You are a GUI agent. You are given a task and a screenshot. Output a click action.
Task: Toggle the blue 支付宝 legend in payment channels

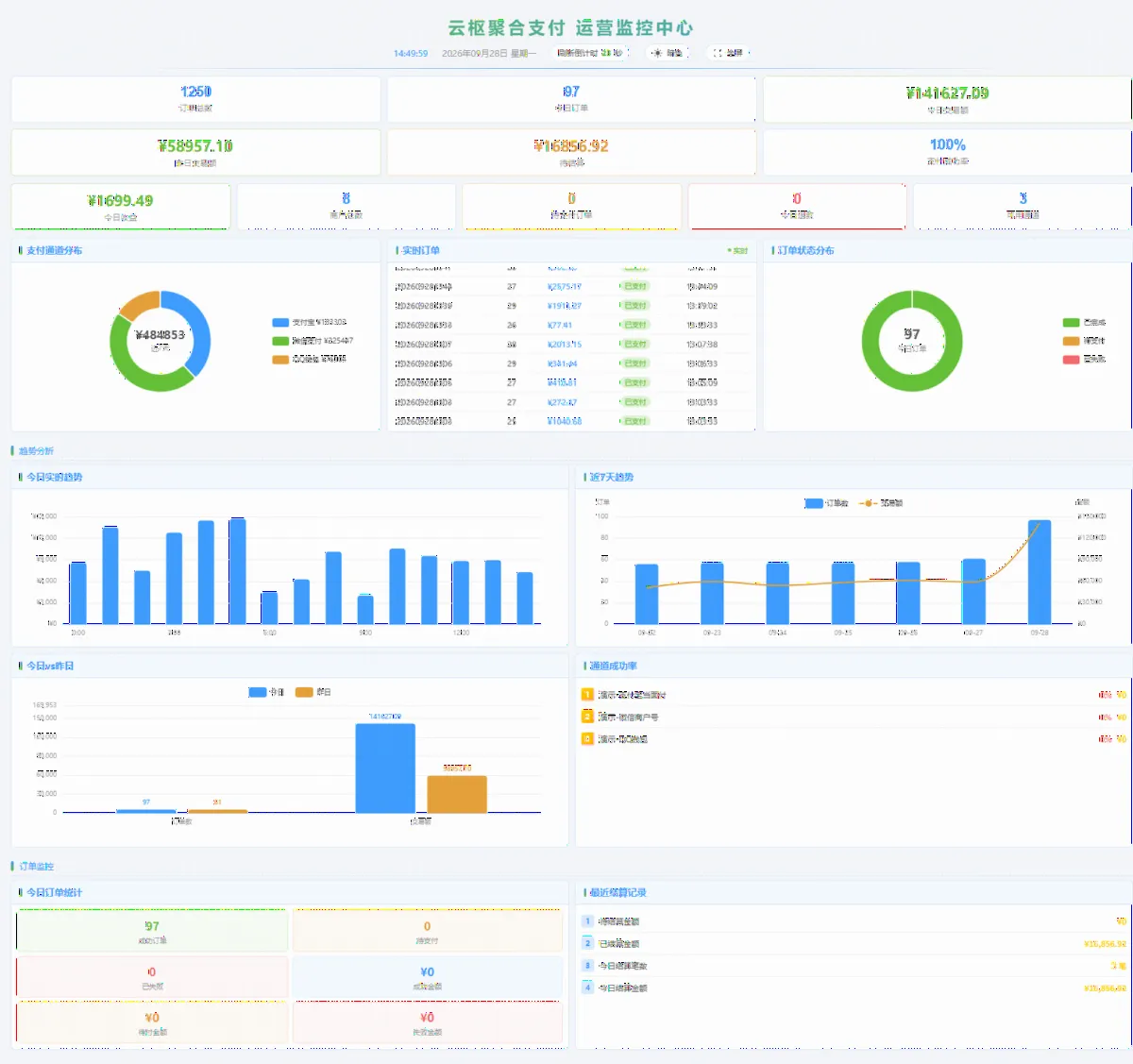pyautogui.click(x=309, y=322)
